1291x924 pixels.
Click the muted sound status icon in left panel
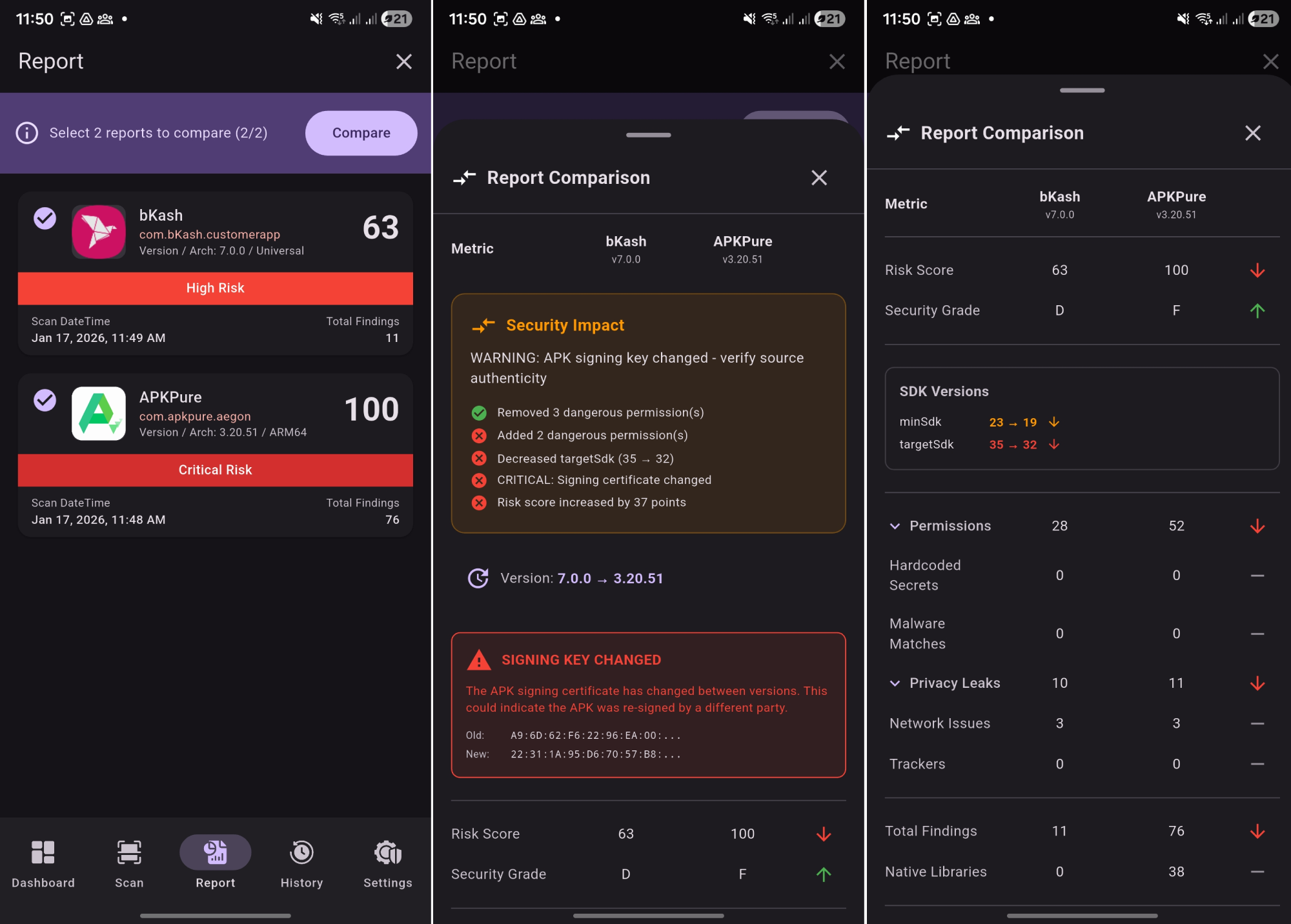[316, 19]
